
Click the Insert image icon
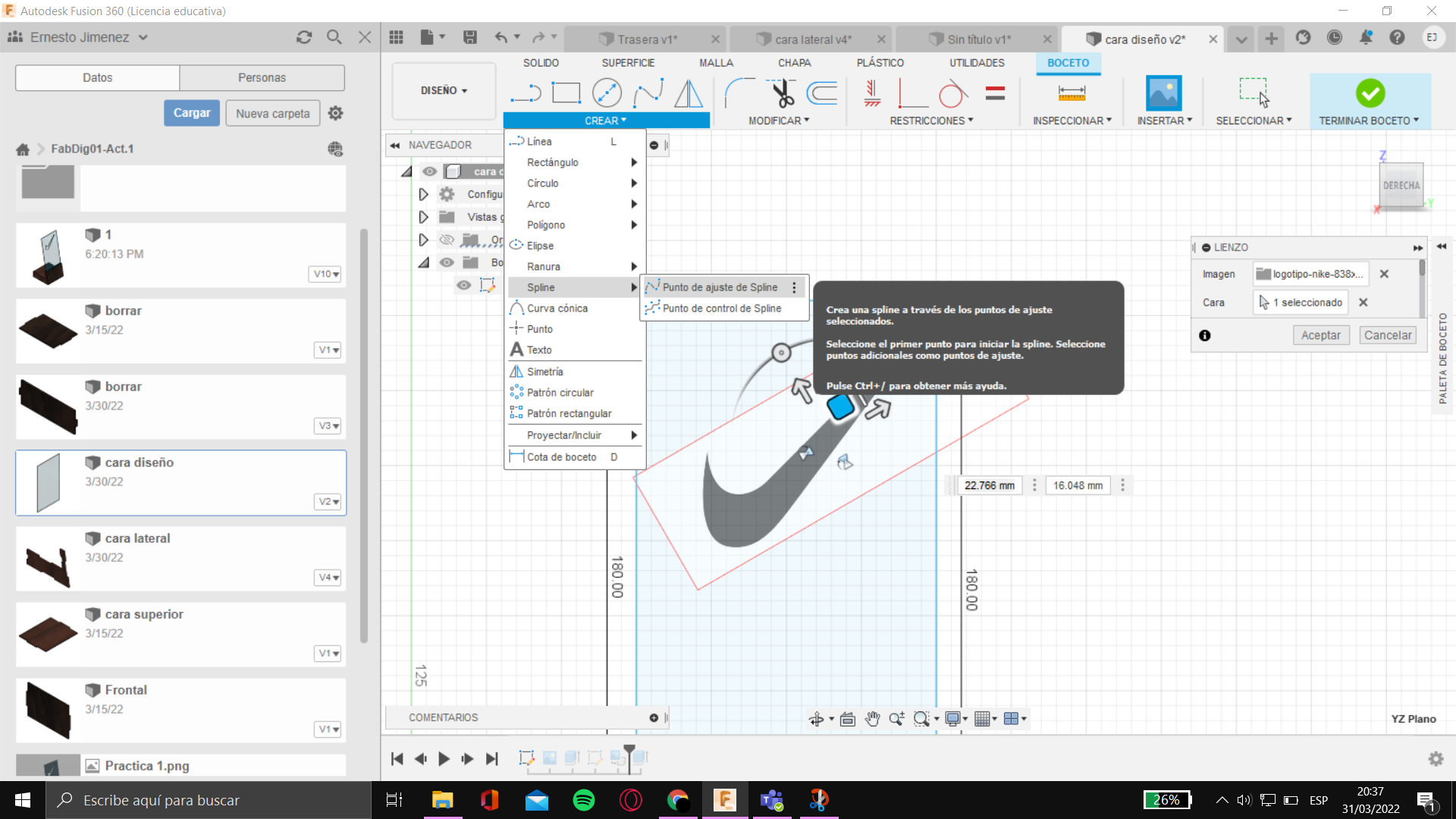click(x=1163, y=93)
